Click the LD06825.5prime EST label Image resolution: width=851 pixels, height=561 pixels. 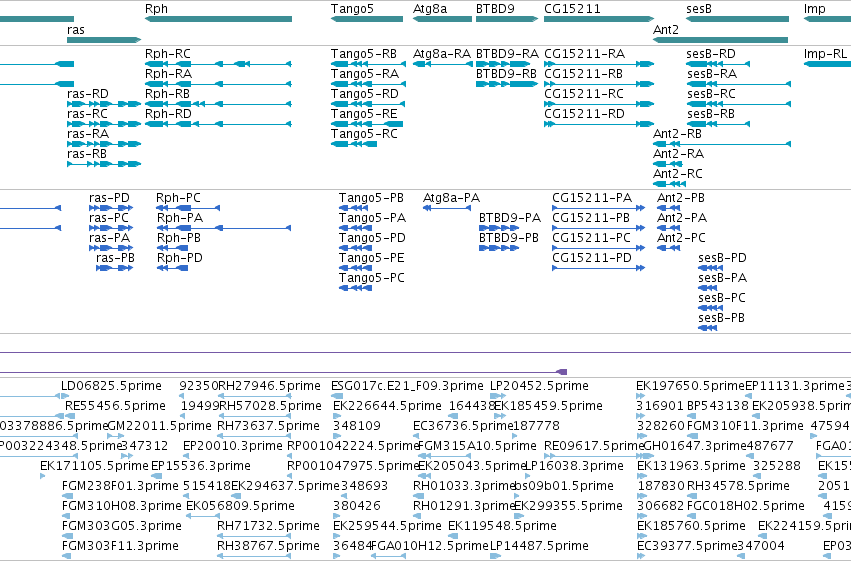pos(111,386)
